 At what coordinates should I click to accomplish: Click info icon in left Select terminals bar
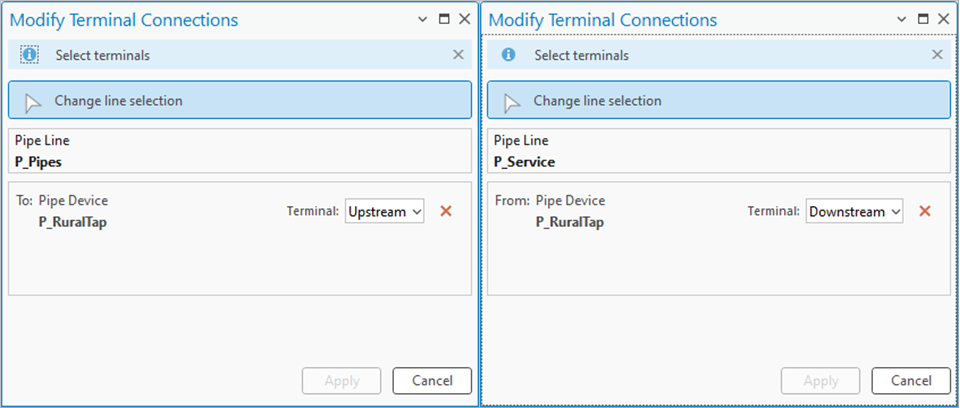[x=30, y=55]
